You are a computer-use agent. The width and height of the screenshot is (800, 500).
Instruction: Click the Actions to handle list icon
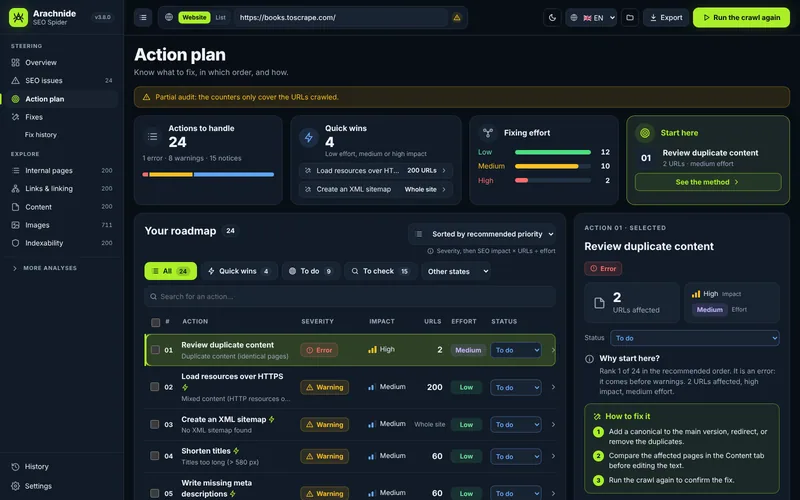tap(153, 136)
